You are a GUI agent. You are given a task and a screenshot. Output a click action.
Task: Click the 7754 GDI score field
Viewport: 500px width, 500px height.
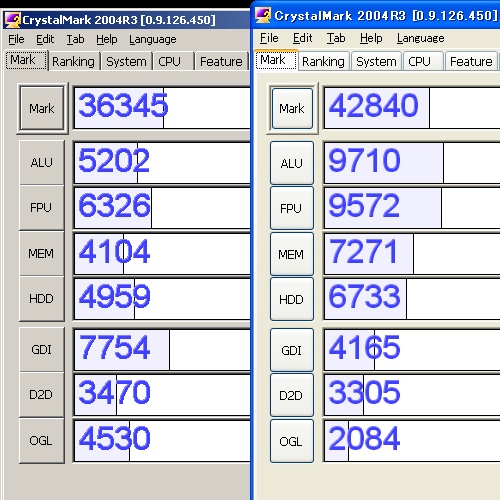162,350
